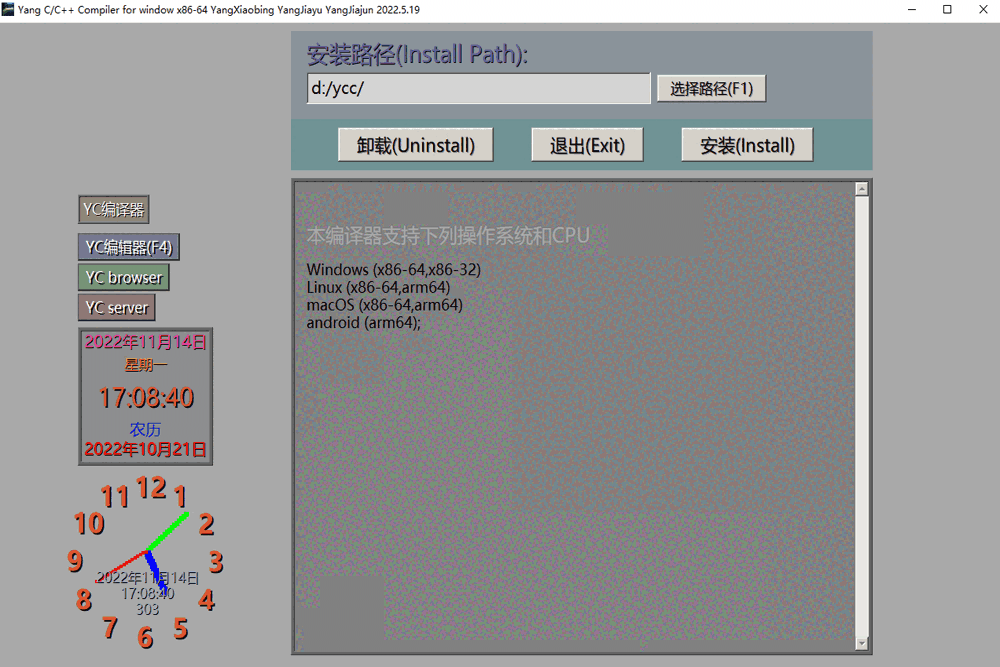Click the analog clock face
Image resolution: width=1000 pixels, height=667 pixels.
click(146, 561)
